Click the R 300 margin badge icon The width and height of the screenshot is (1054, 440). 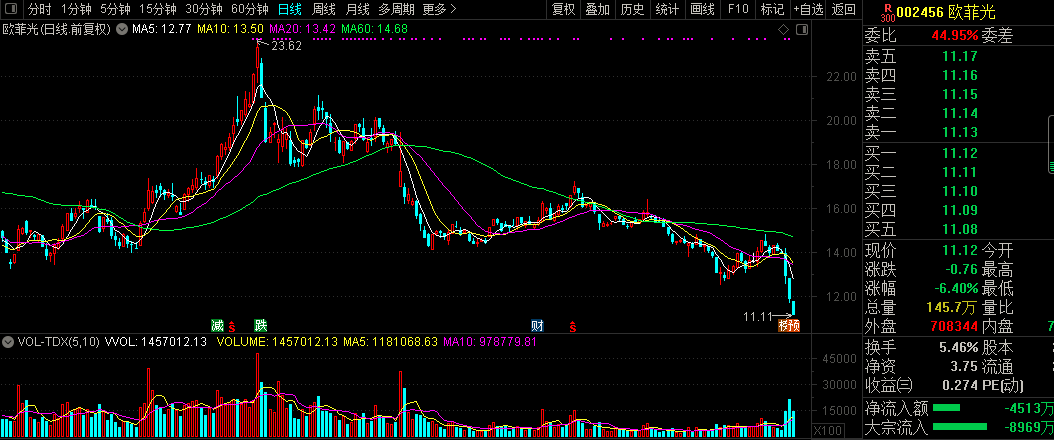coord(886,11)
